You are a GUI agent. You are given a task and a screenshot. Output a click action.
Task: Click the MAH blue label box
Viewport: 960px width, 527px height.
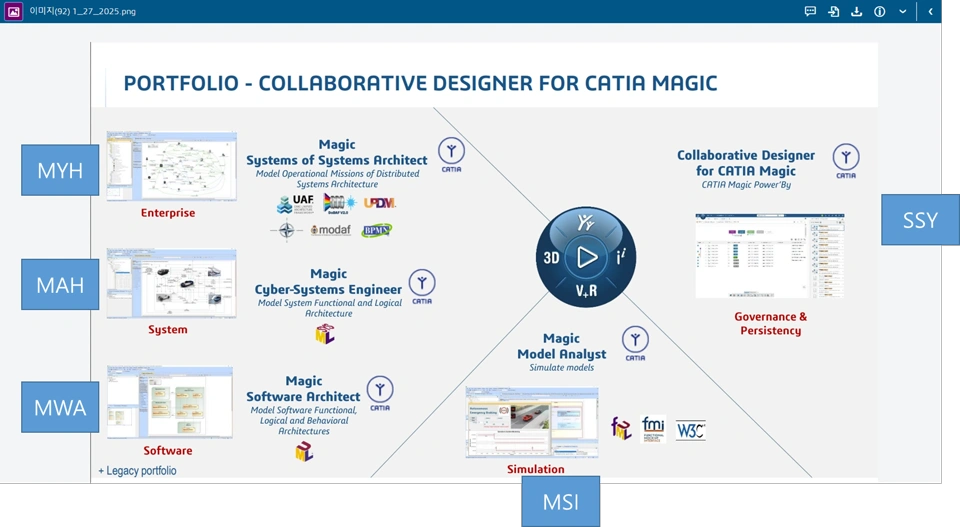tap(60, 284)
